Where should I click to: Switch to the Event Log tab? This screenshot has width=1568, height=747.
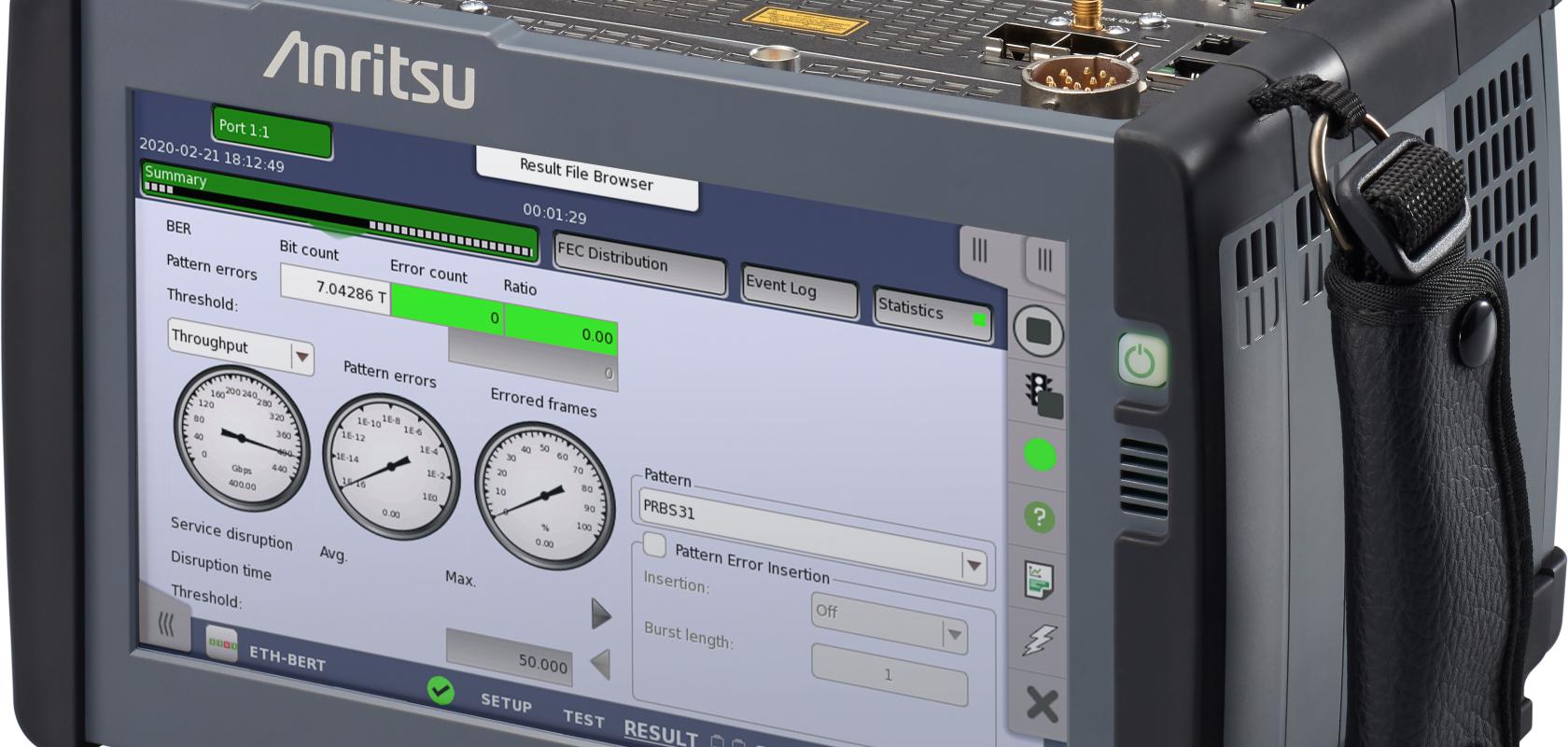pos(801,293)
